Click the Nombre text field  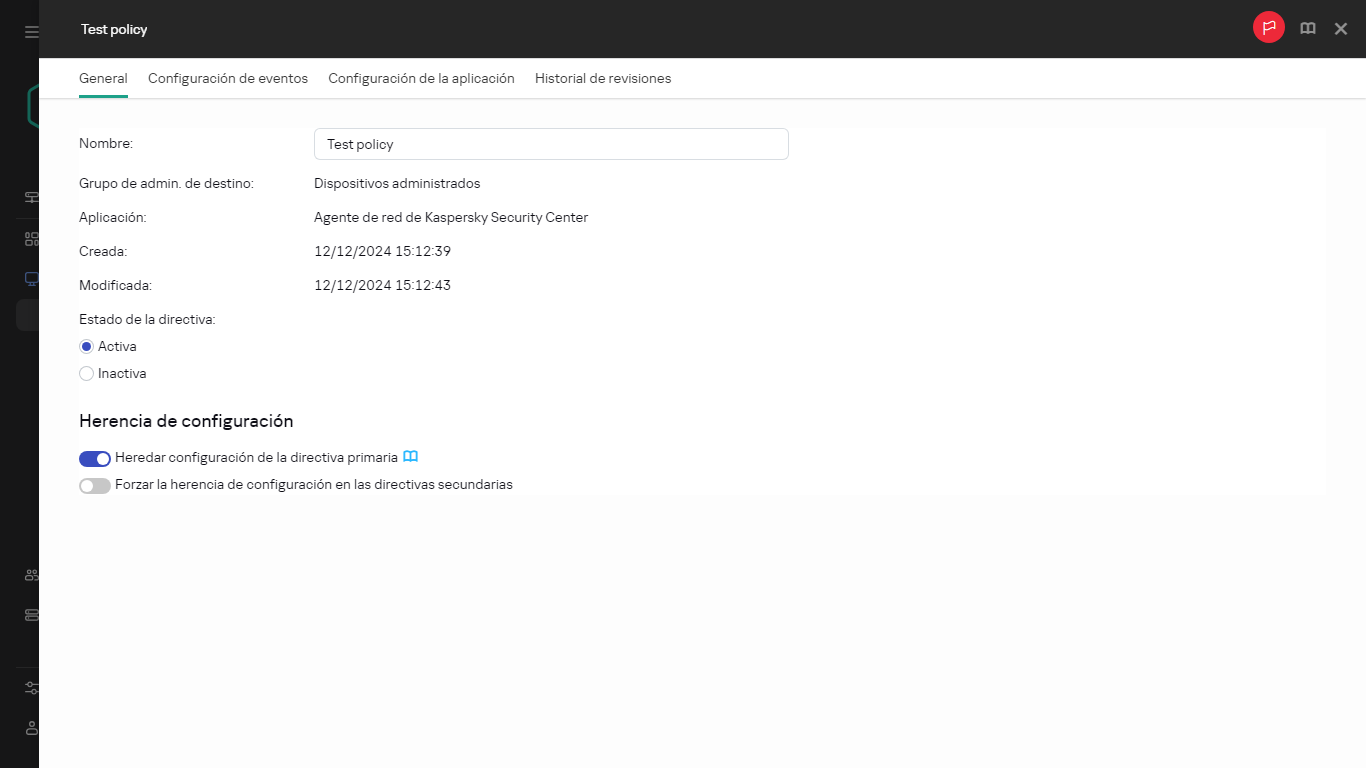point(551,144)
